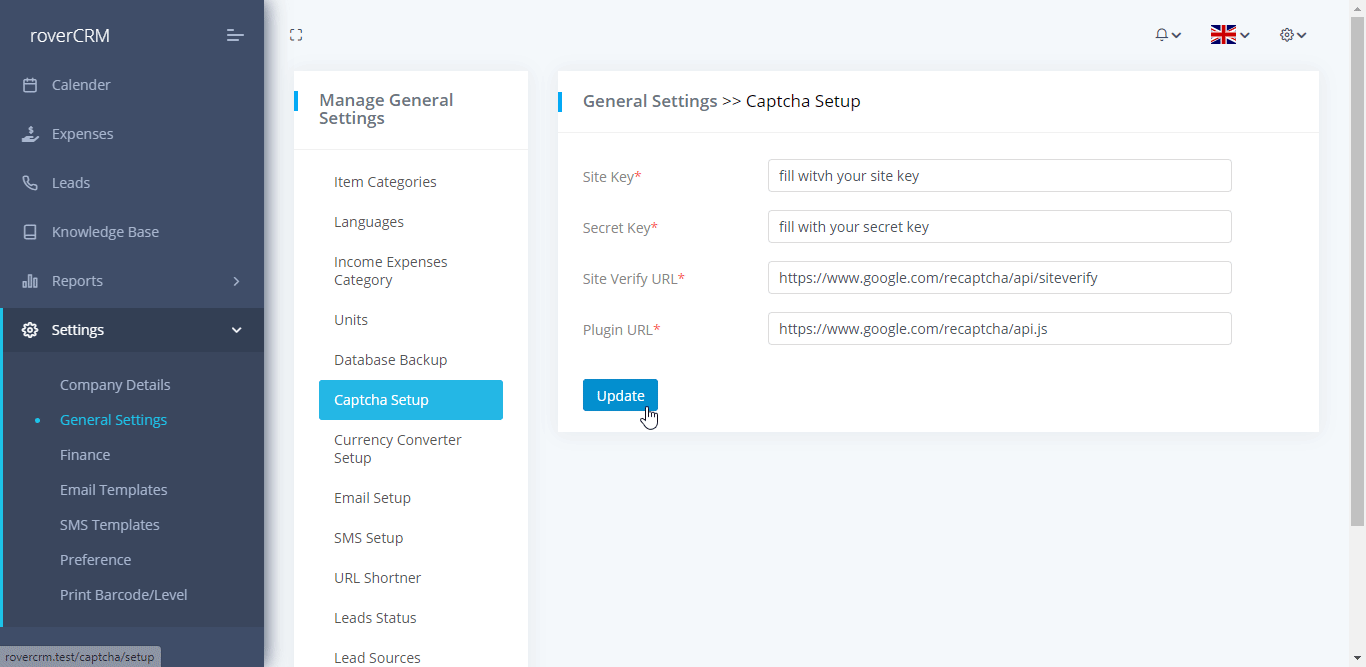
Task: Open Currency Converter Setup page
Action: [397, 449]
